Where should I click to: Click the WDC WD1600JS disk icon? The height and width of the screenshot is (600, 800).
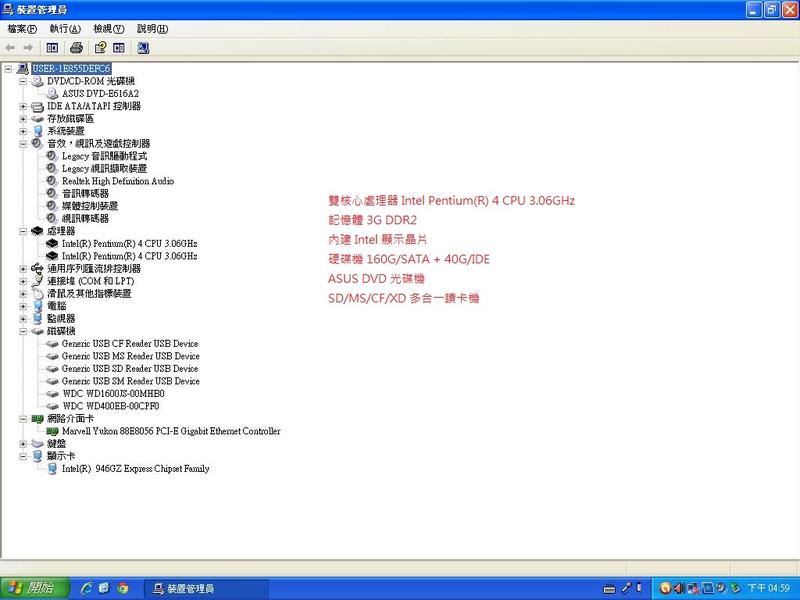point(52,394)
